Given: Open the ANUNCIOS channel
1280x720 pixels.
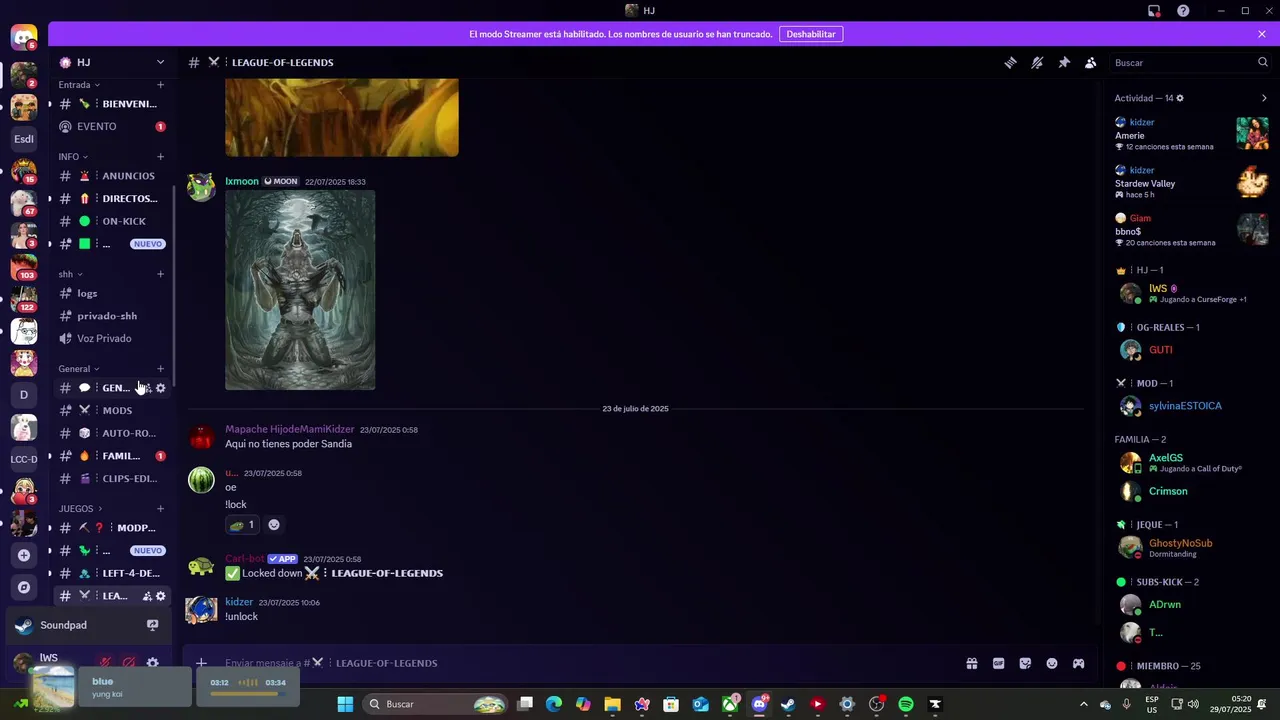Looking at the screenshot, I should coord(111,176).
